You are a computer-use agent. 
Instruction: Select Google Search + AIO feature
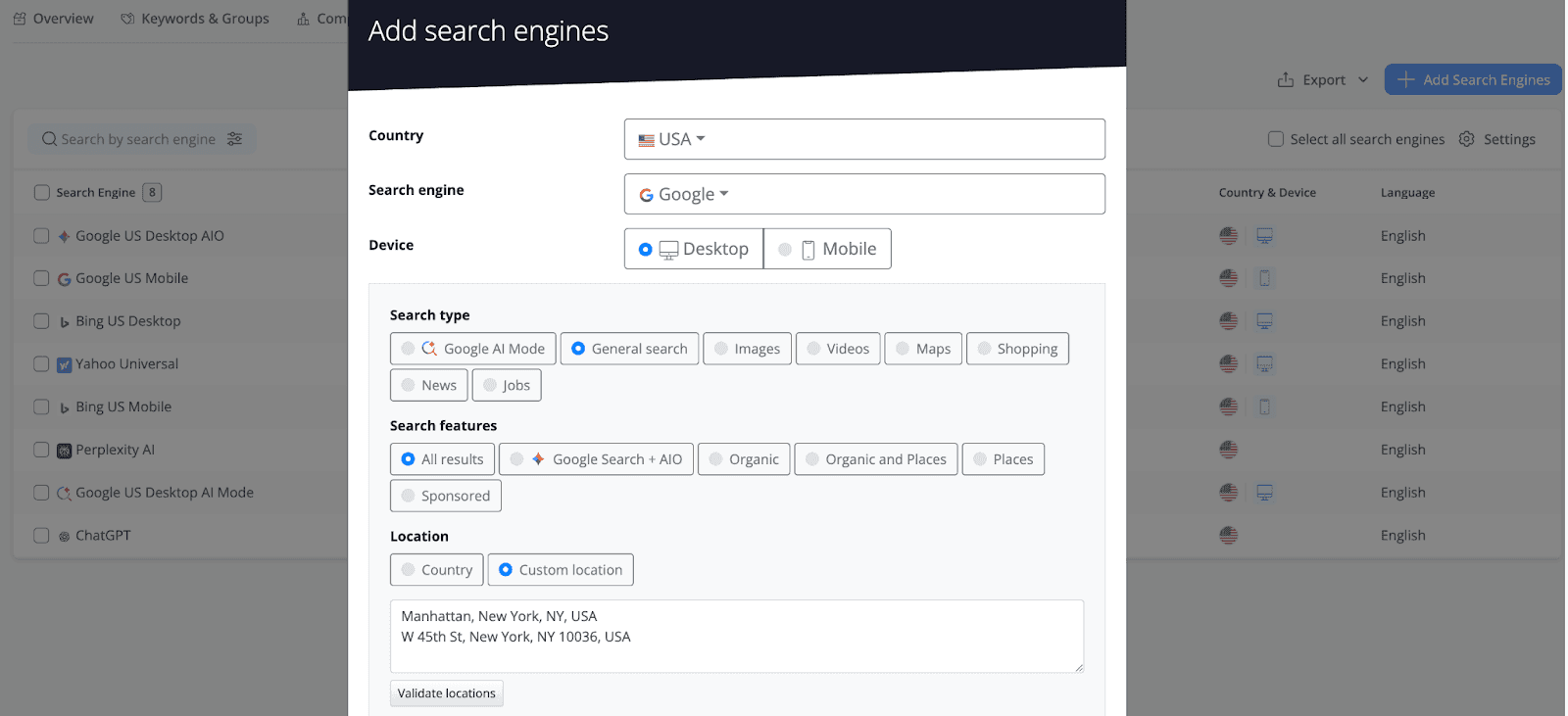coord(597,459)
